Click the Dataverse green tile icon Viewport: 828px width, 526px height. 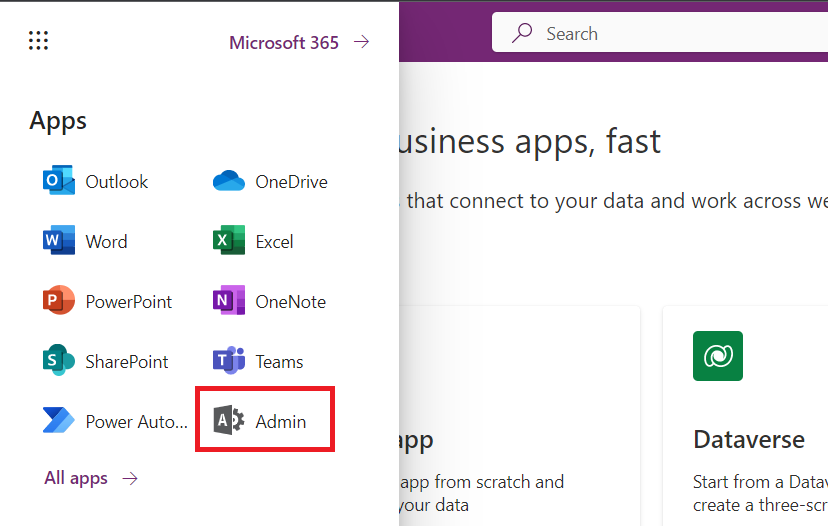[x=718, y=356]
